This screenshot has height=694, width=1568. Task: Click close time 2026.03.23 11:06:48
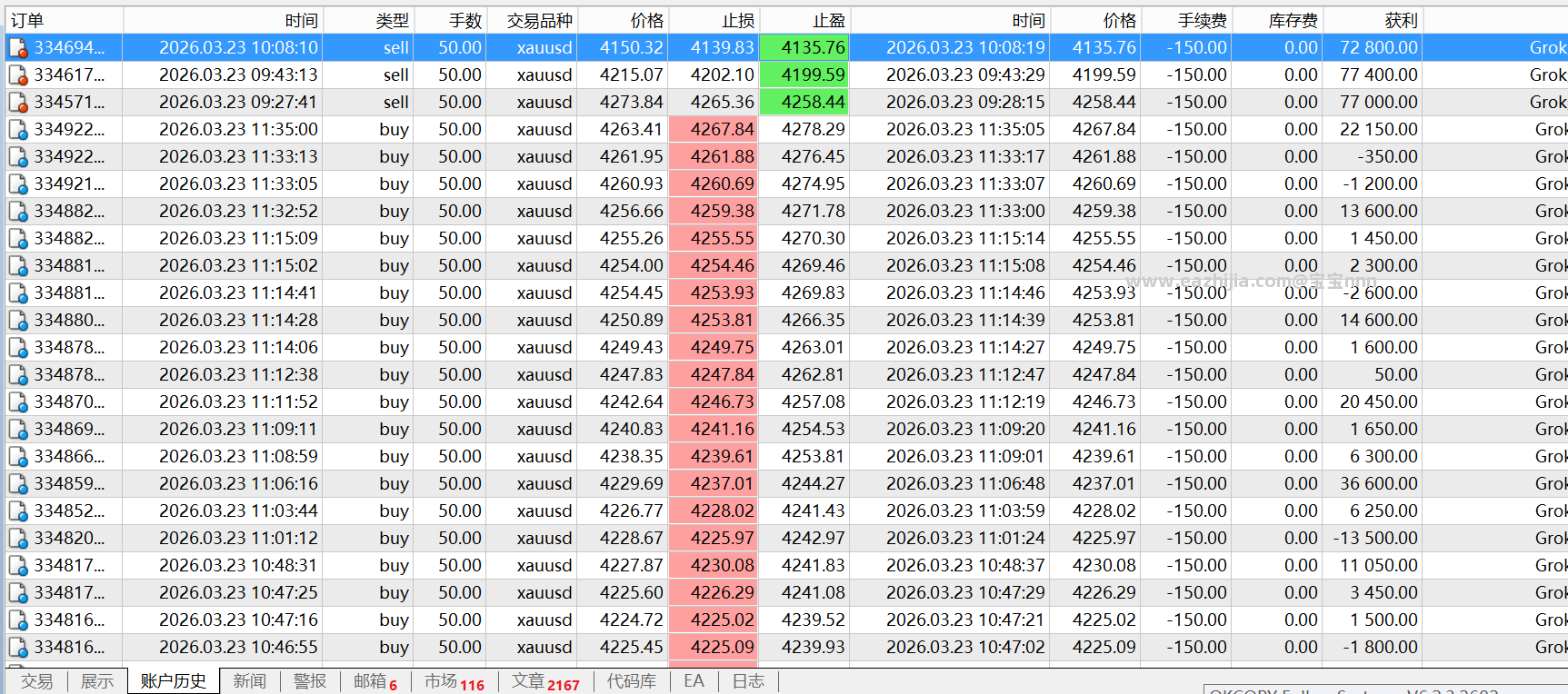click(965, 483)
